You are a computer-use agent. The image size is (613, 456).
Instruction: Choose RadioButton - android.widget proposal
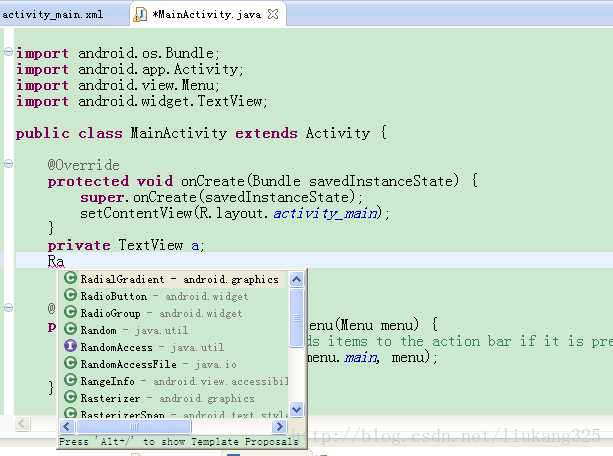pos(175,296)
